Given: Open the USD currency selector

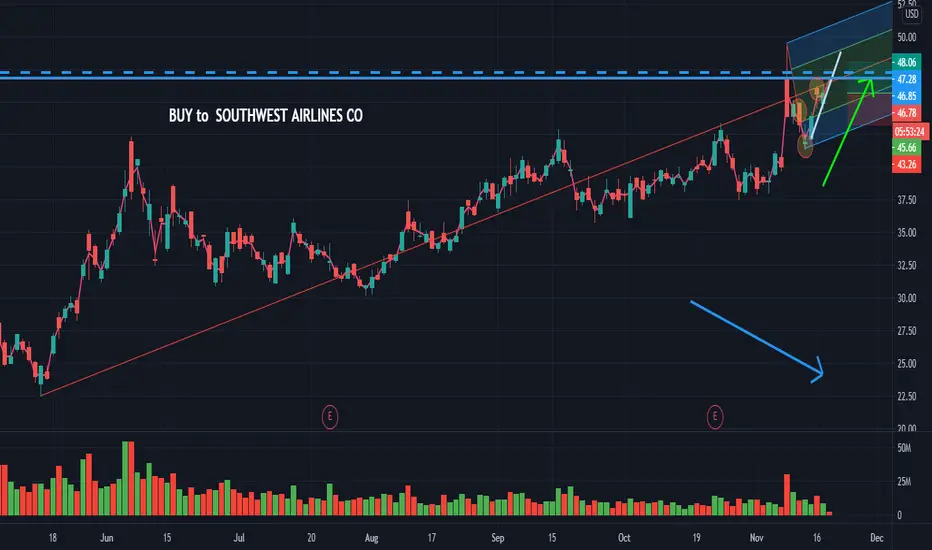Looking at the screenshot, I should pos(911,13).
